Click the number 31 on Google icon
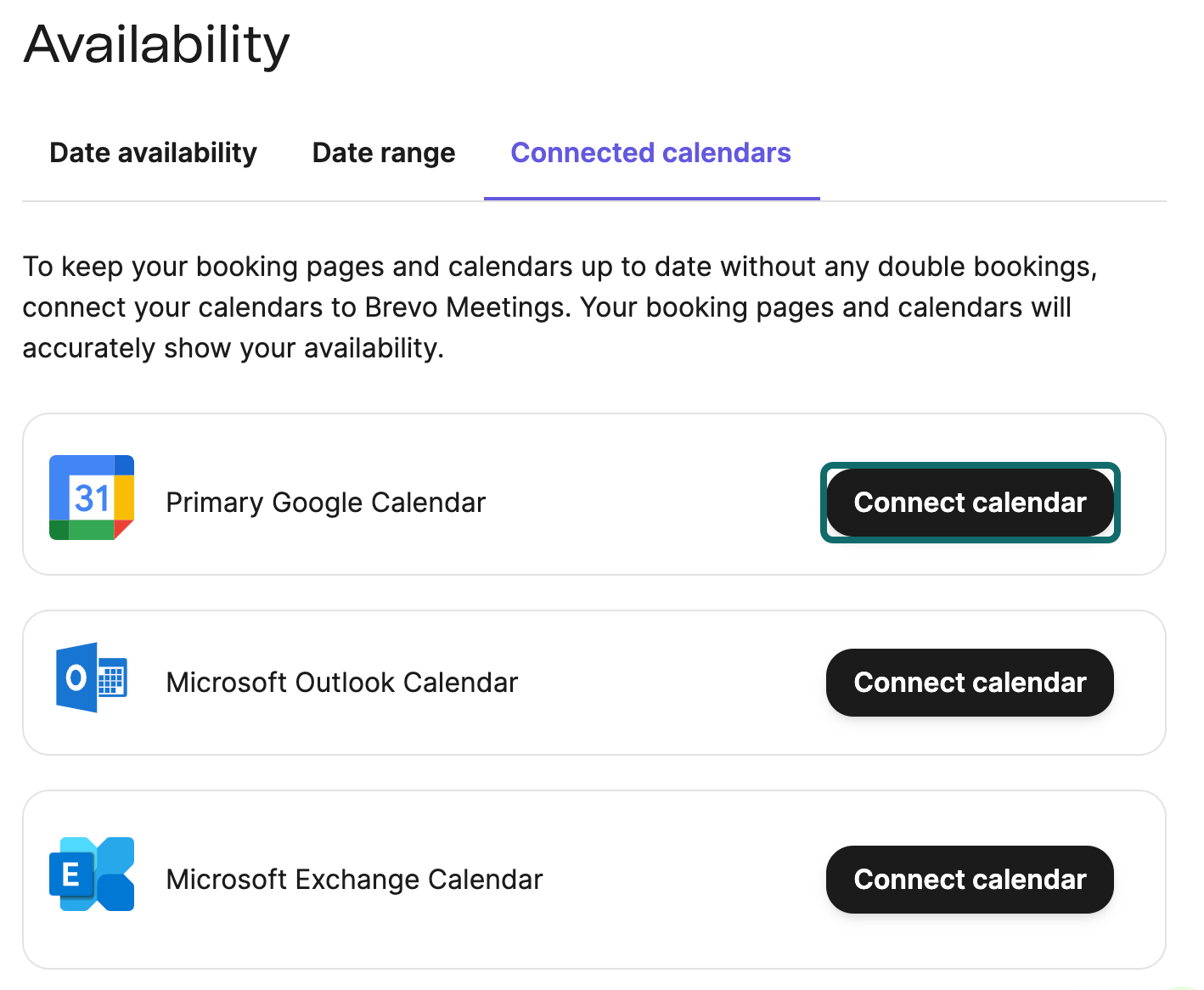 (x=92, y=498)
